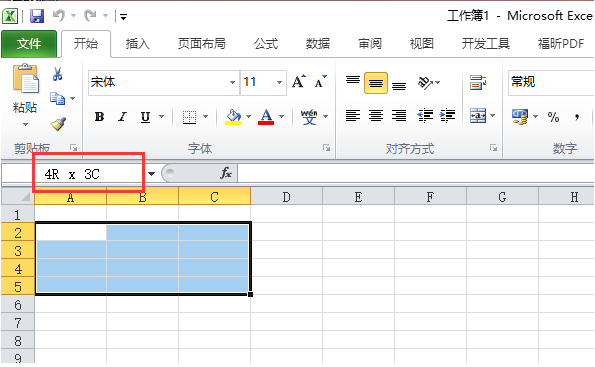Click the Copy icon
Screen dimensions: 595x367
click(x=57, y=98)
